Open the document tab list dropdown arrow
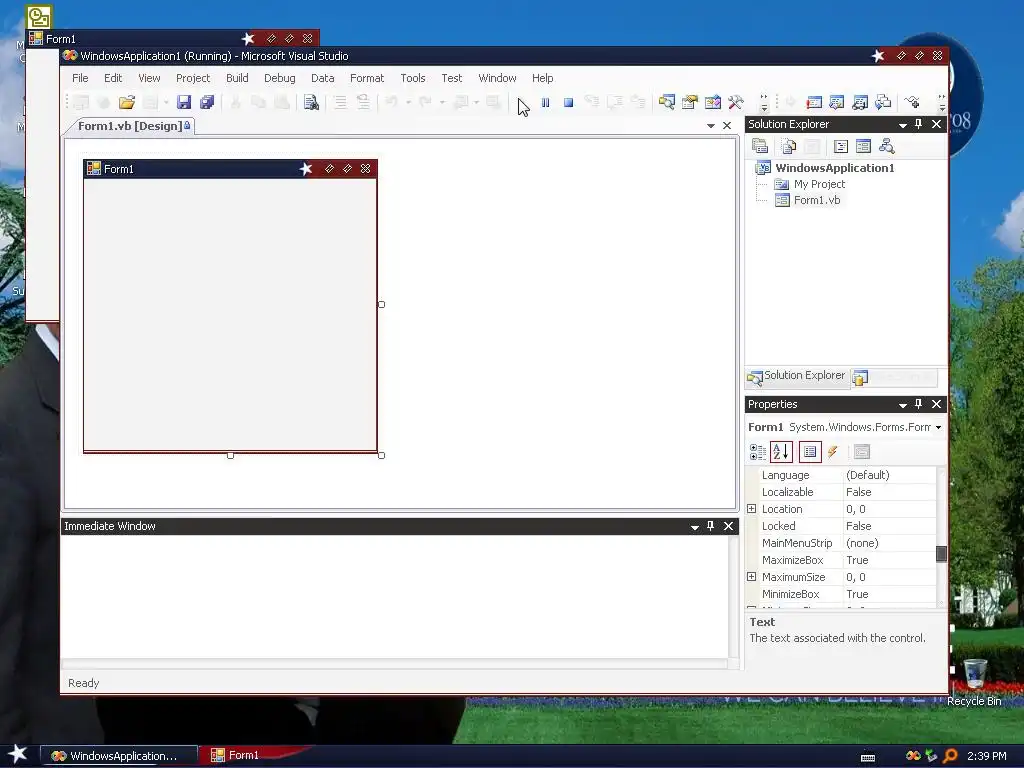The width and height of the screenshot is (1024, 768). pos(711,125)
